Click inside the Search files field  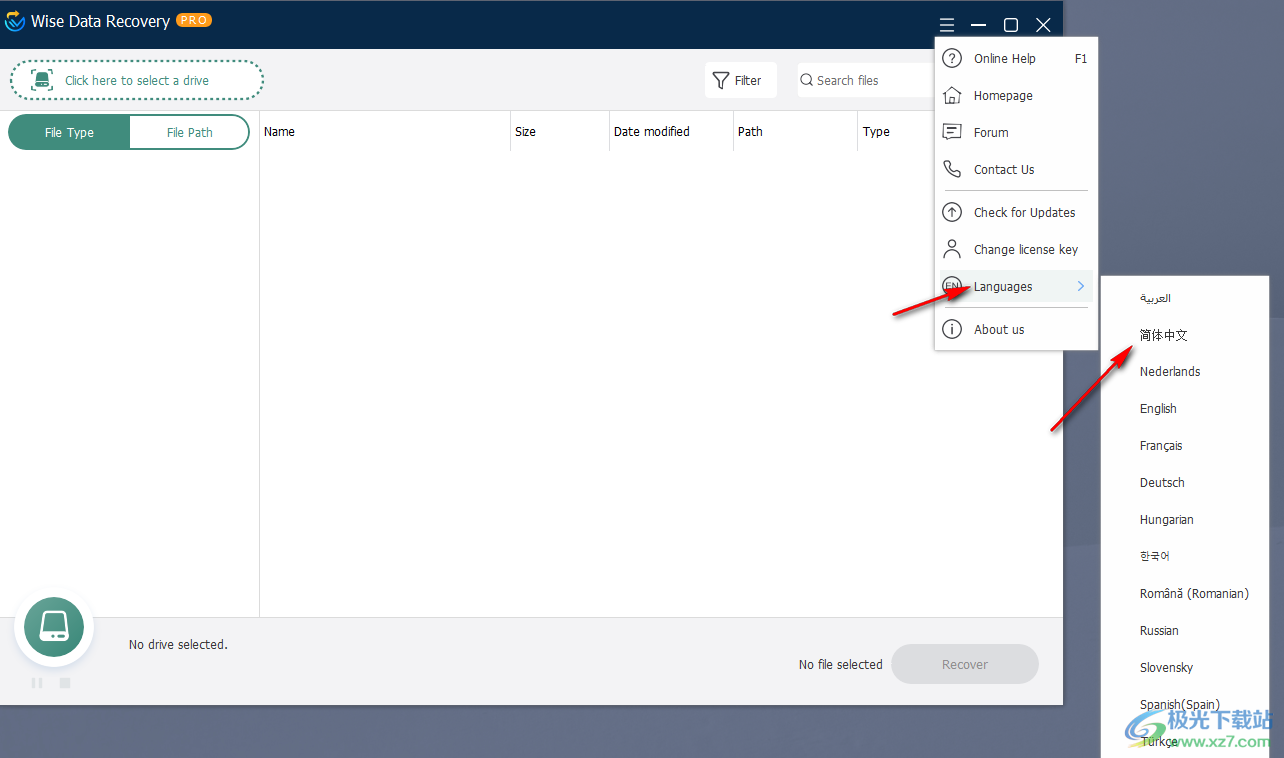click(866, 80)
